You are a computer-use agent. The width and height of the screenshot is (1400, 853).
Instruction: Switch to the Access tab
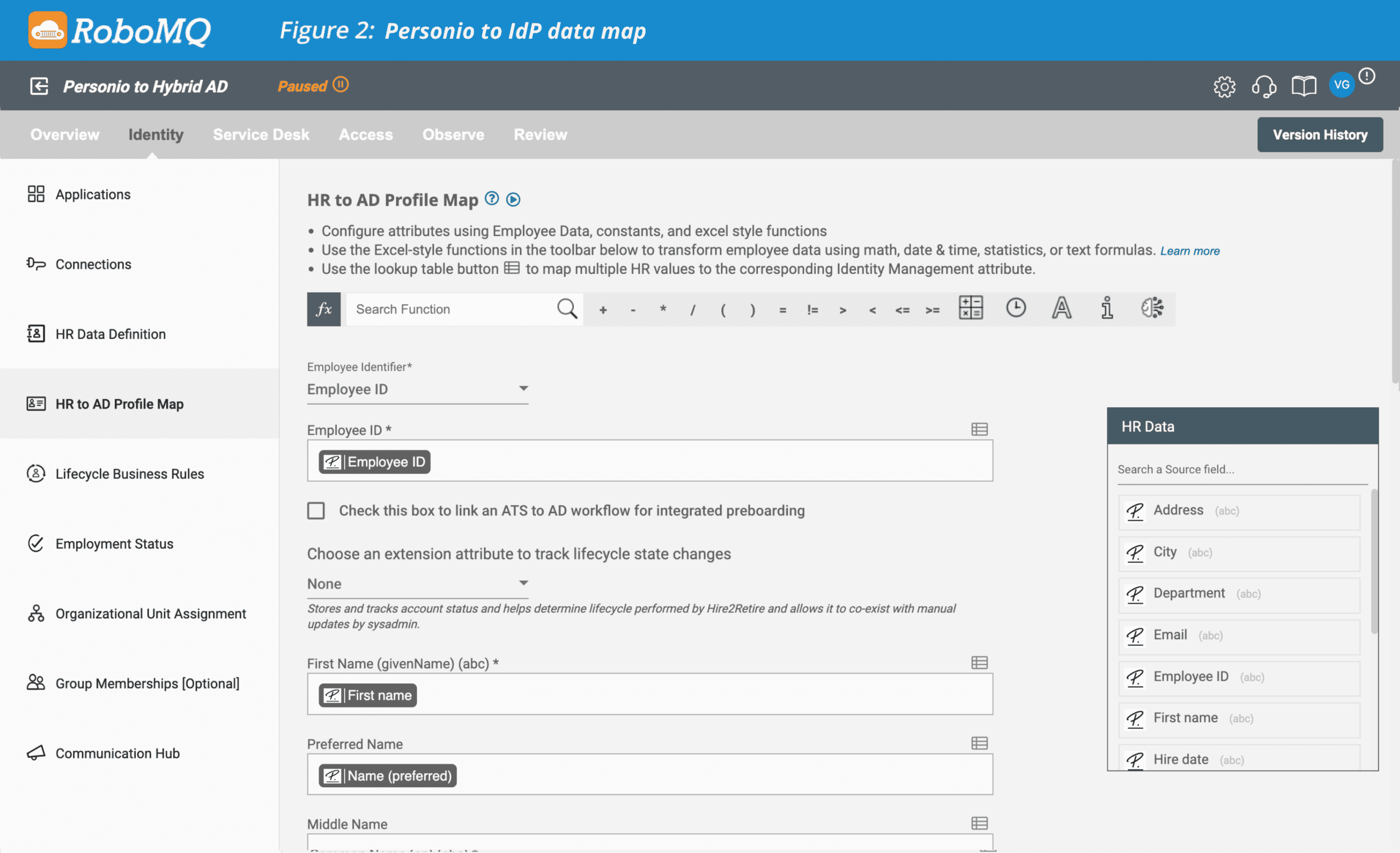click(365, 135)
